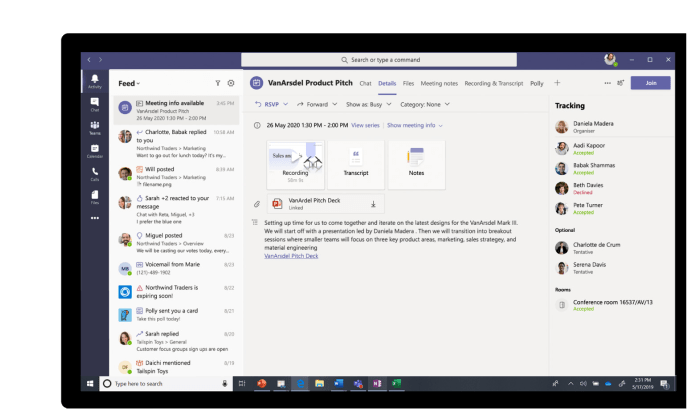Open Charlotte, Babak replied feed item

(x=176, y=144)
